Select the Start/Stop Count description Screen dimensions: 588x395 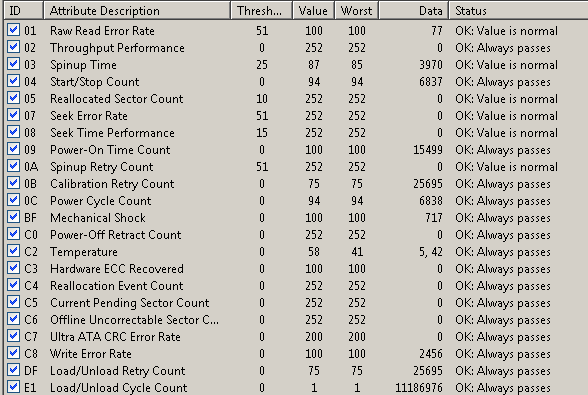pyautogui.click(x=94, y=82)
